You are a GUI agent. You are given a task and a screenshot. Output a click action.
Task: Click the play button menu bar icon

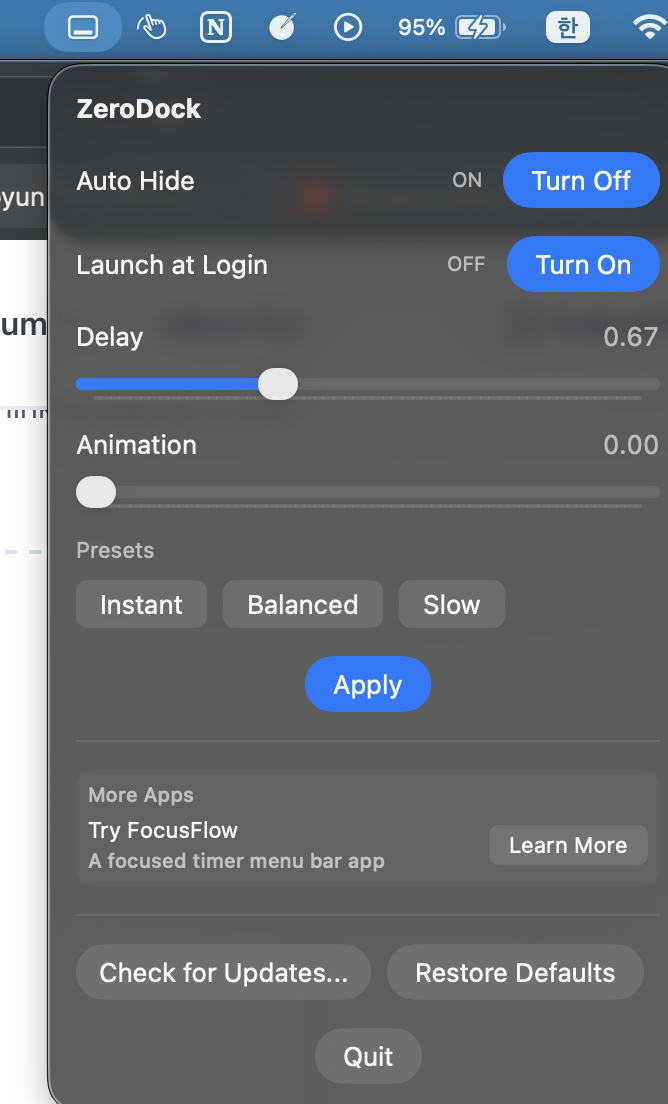pos(348,27)
